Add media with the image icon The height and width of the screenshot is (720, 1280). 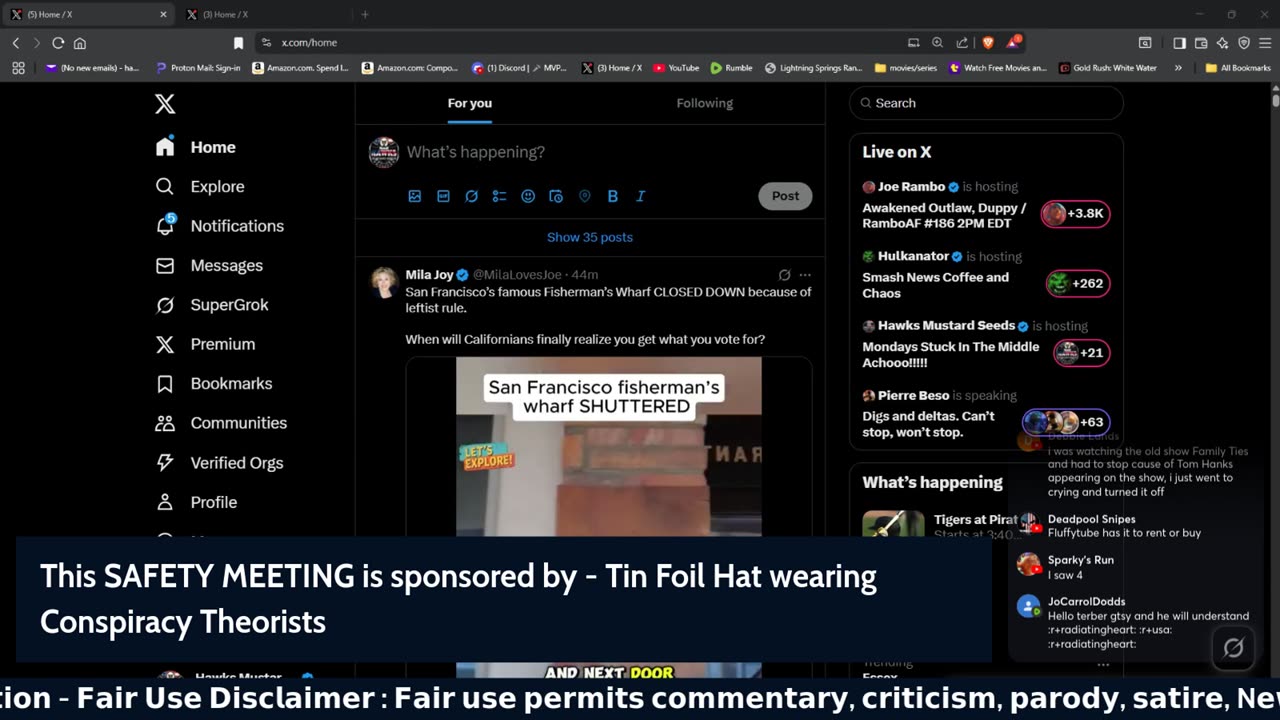(x=415, y=196)
